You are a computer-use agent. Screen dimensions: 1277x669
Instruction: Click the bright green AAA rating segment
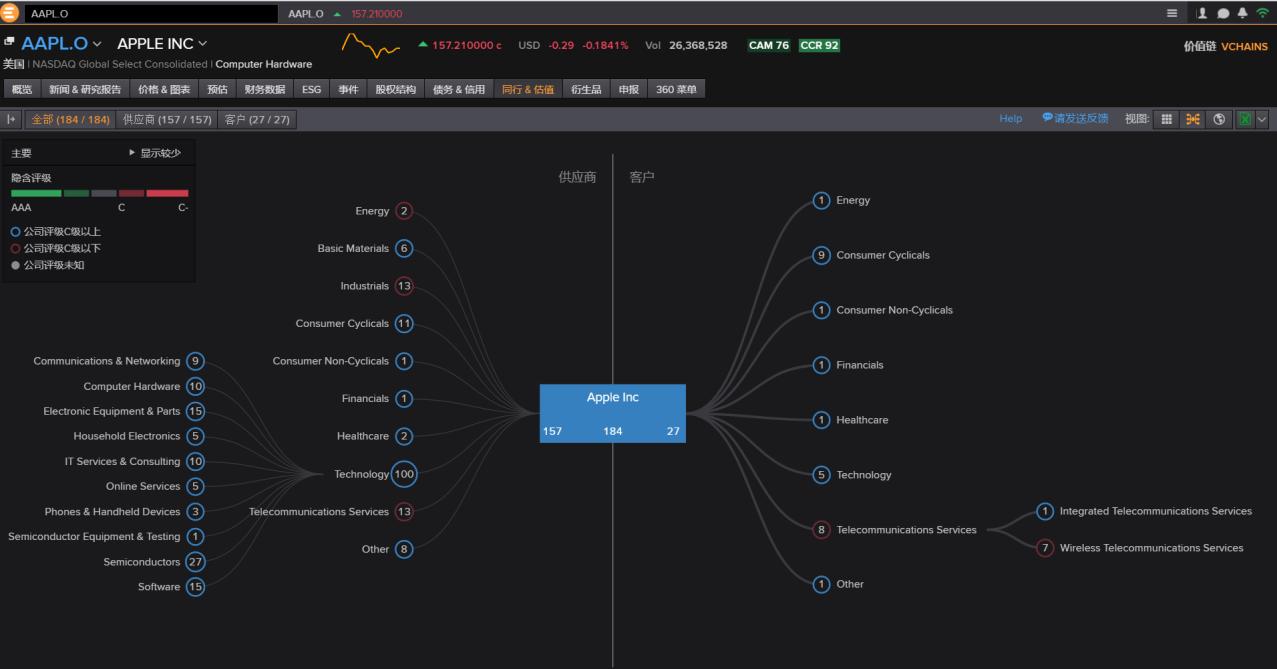click(36, 193)
